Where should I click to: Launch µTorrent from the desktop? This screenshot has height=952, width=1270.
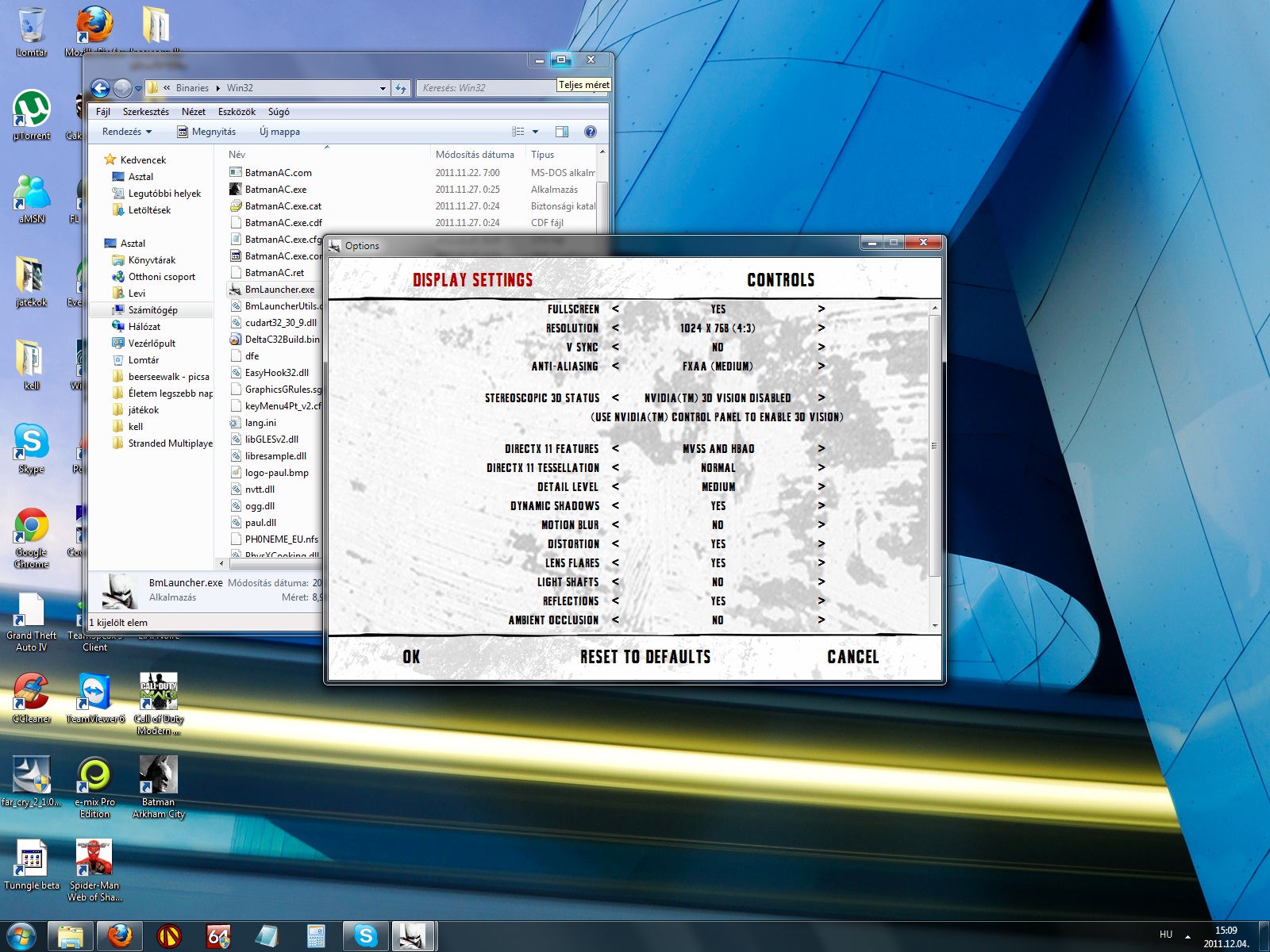[32, 115]
